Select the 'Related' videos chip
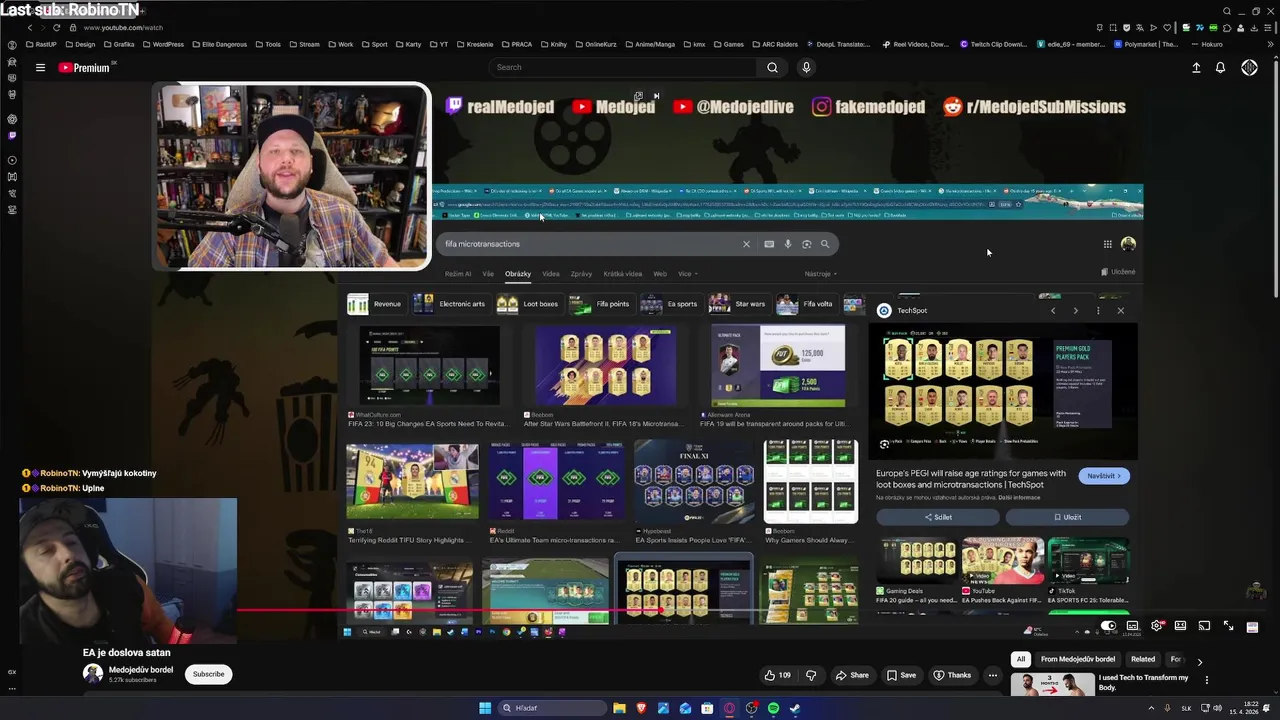1280x720 pixels. tap(1142, 659)
